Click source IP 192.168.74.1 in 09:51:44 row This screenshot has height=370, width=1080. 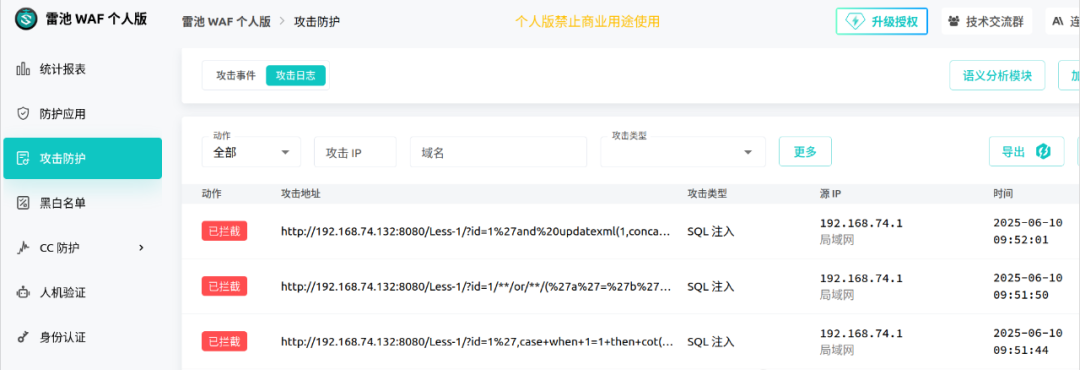(861, 333)
